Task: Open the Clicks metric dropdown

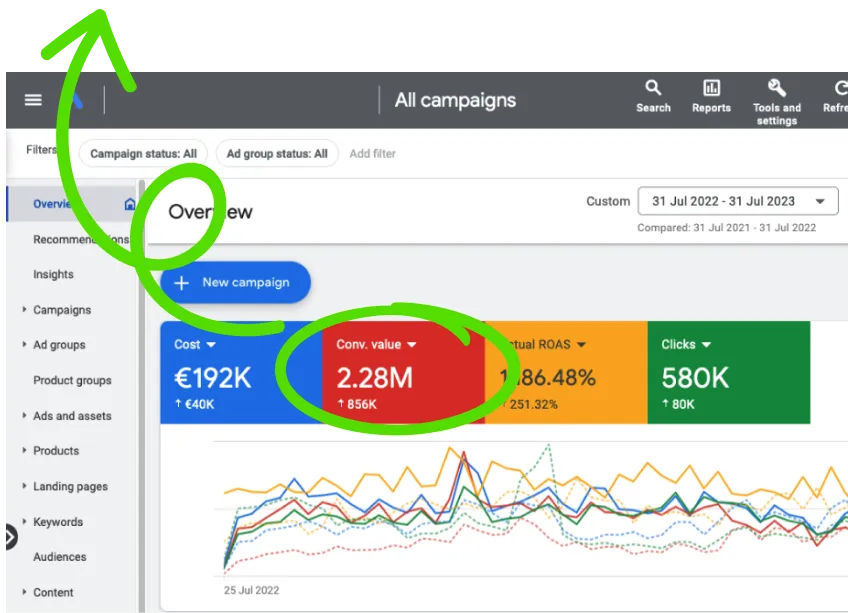Action: pyautogui.click(x=707, y=345)
